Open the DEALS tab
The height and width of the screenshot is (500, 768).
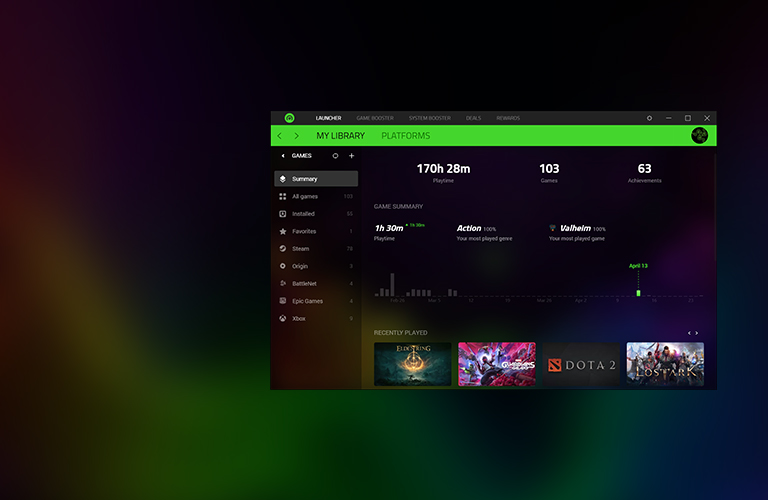[473, 118]
